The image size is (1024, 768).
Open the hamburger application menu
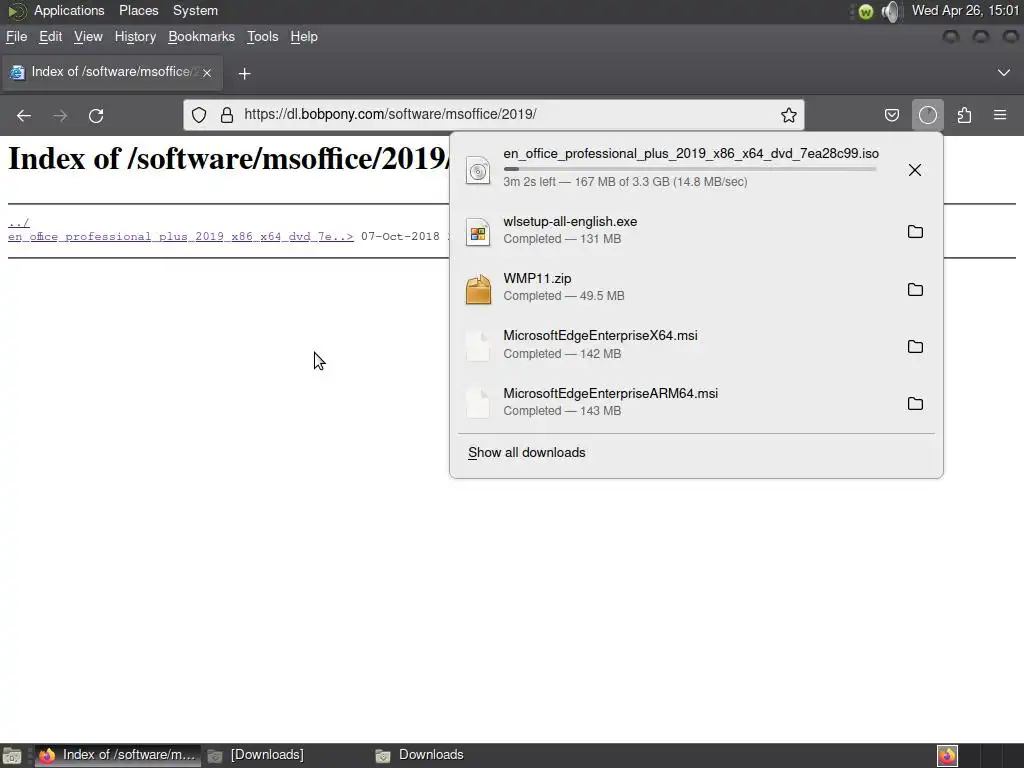(x=1000, y=115)
